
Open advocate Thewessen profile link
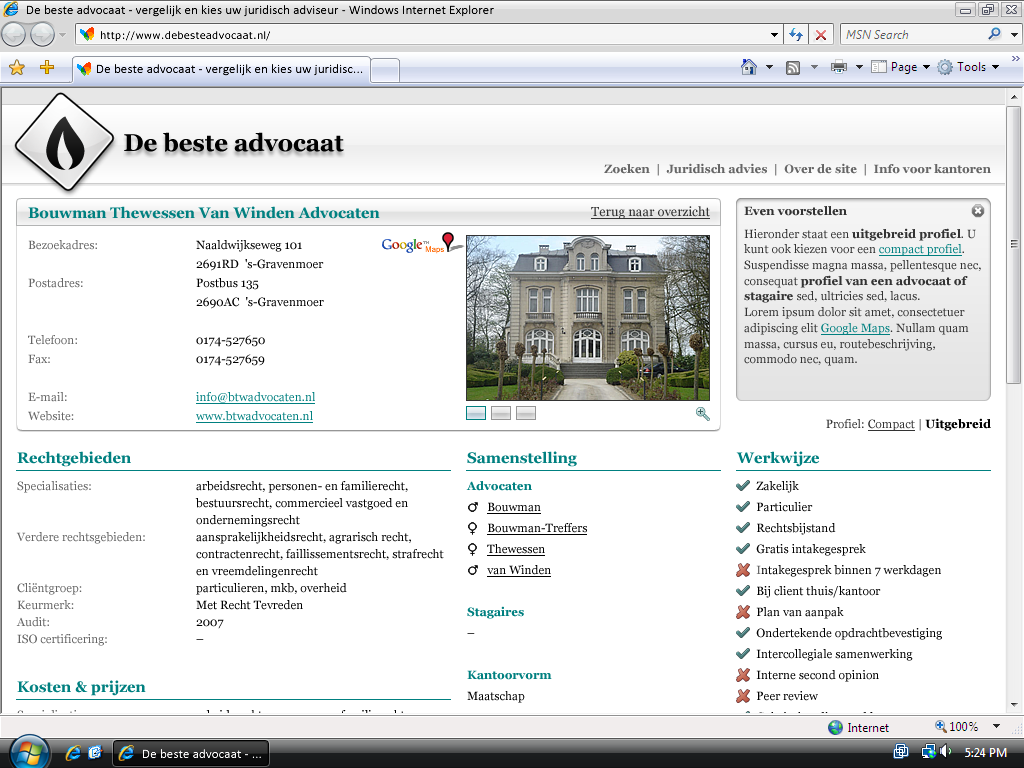[x=516, y=549]
